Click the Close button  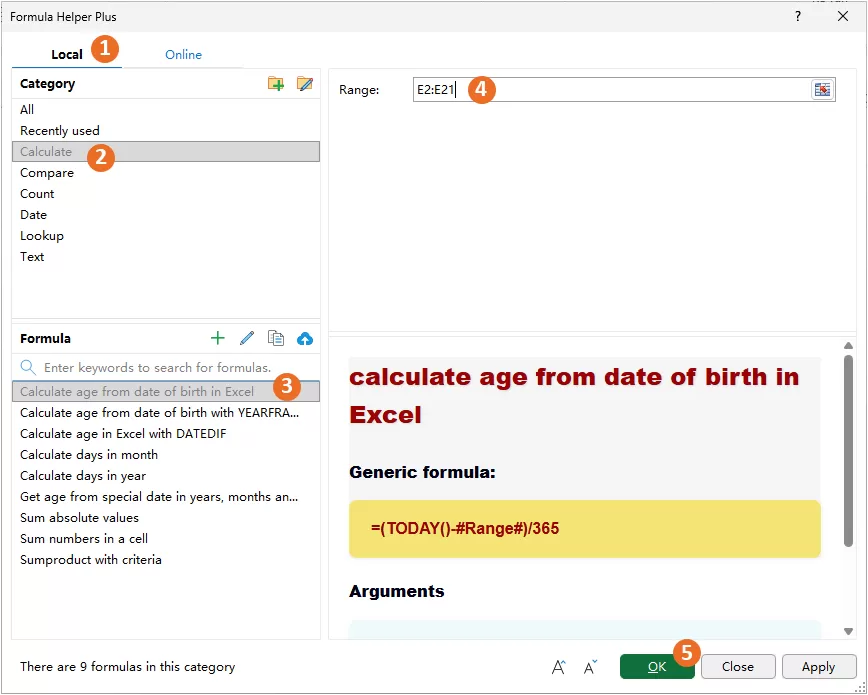tap(738, 667)
